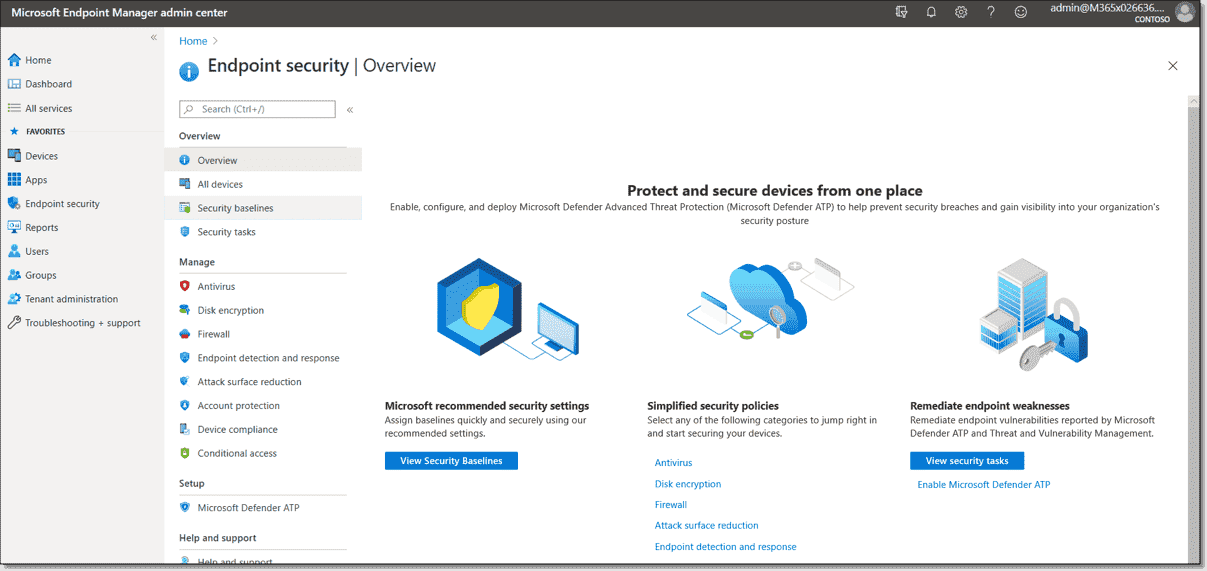This screenshot has width=1207, height=571.
Task: Open the help question mark icon
Action: 991,12
